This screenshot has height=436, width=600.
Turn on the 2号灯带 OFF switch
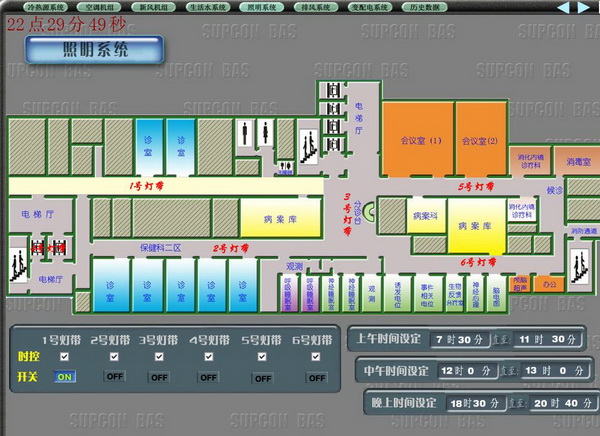pyautogui.click(x=115, y=377)
